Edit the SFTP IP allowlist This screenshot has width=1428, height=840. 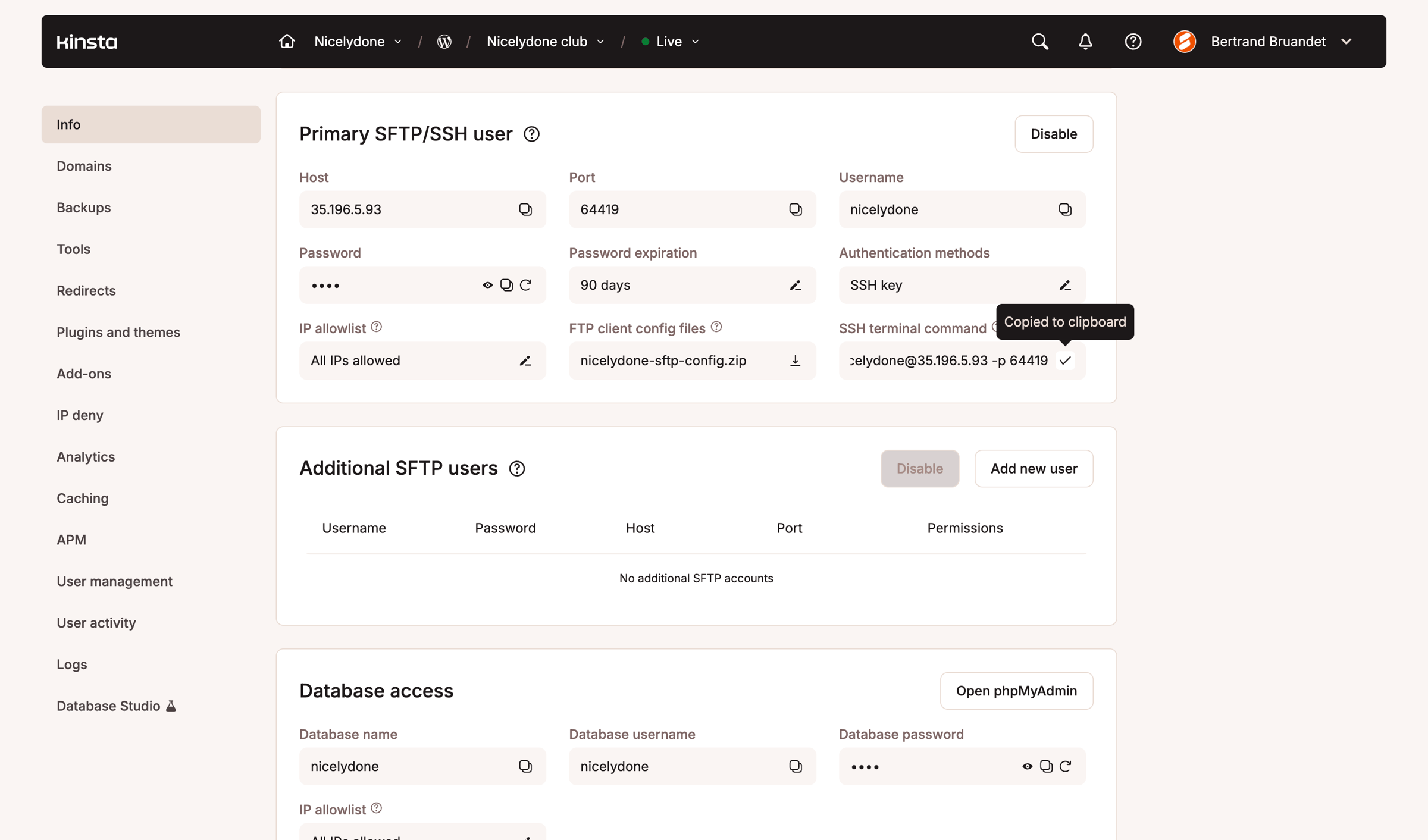[525, 361]
